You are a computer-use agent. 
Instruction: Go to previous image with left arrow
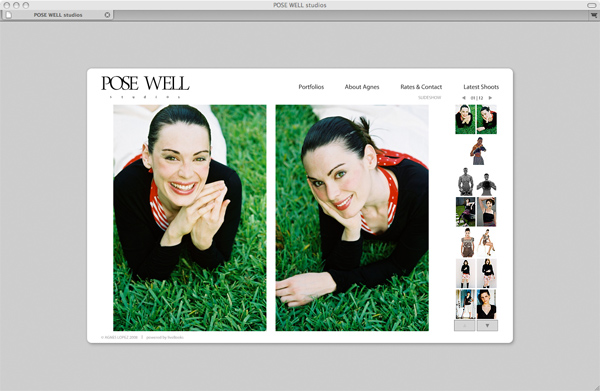pyautogui.click(x=464, y=98)
